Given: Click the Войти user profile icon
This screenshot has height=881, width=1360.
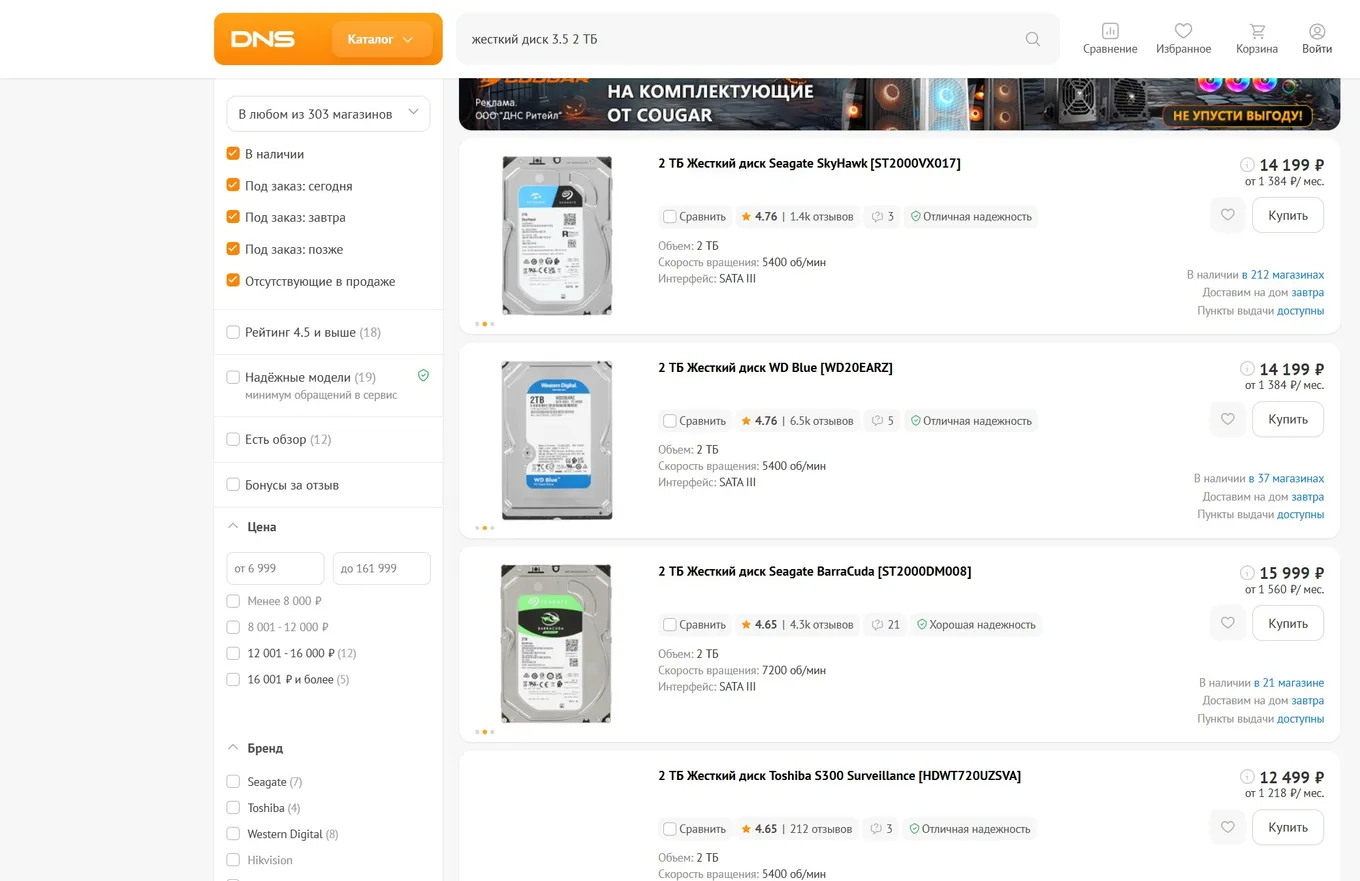Looking at the screenshot, I should pyautogui.click(x=1317, y=31).
